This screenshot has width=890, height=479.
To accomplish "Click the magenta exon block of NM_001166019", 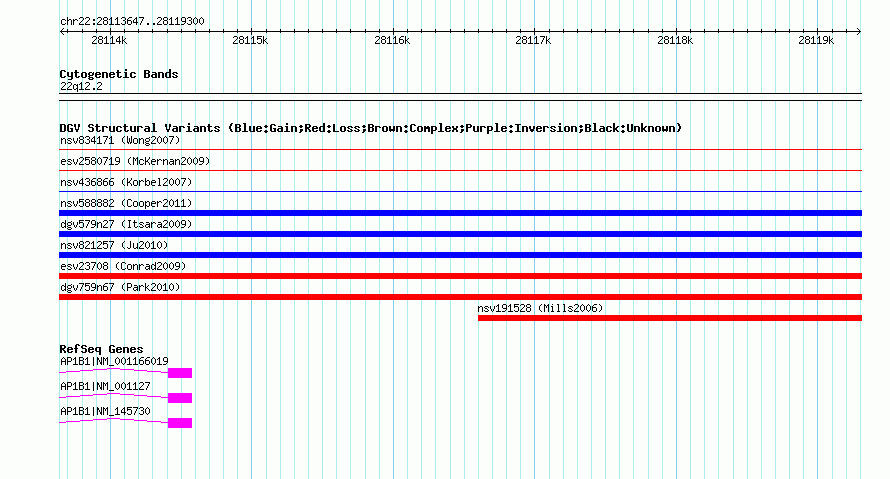I will (180, 373).
